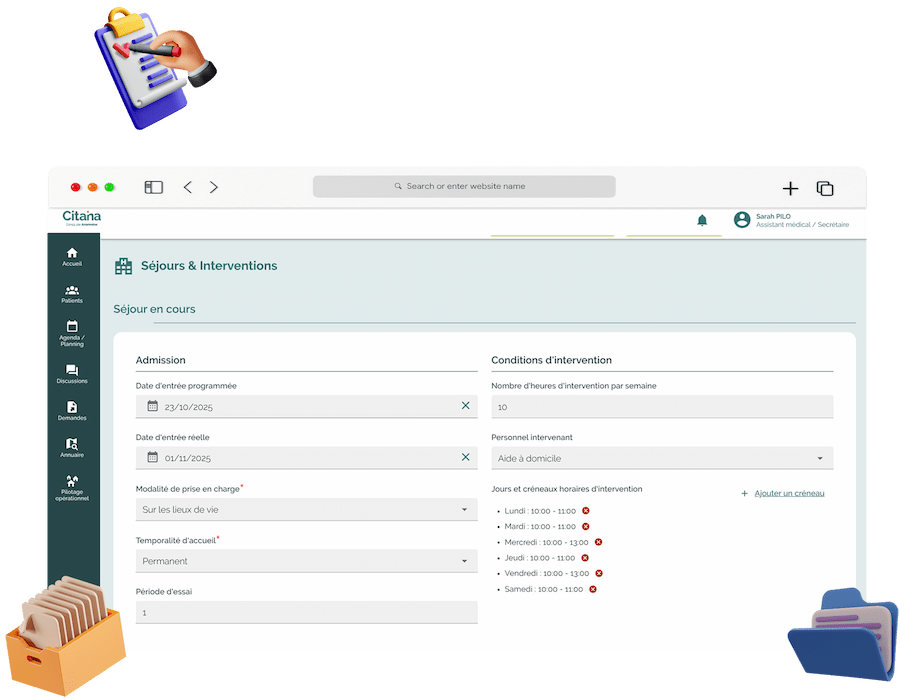Expand the Modalité de prise en charge dropdown
Image resolution: width=921 pixels, height=700 pixels.
click(306, 510)
